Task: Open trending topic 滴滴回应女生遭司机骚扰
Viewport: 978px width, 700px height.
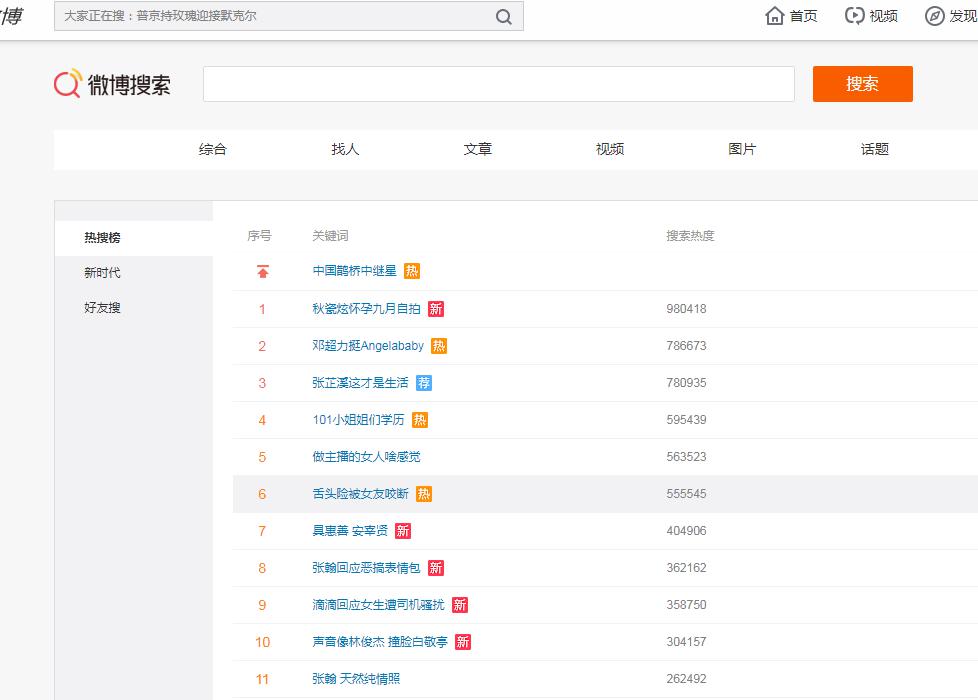Action: pyautogui.click(x=378, y=605)
